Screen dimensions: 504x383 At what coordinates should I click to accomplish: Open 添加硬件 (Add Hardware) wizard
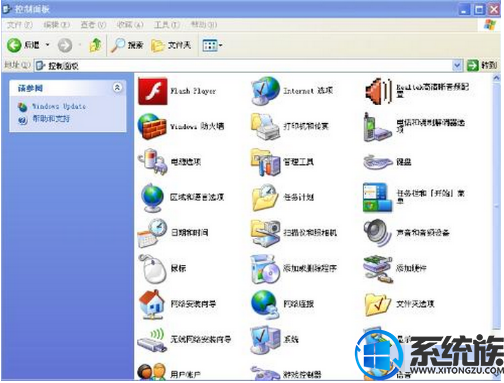[x=395, y=268]
